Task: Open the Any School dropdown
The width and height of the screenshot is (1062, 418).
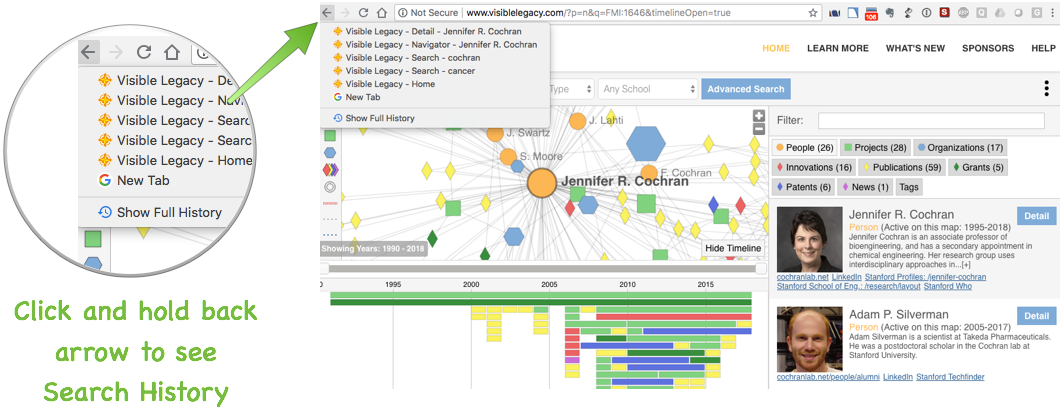Action: point(648,89)
